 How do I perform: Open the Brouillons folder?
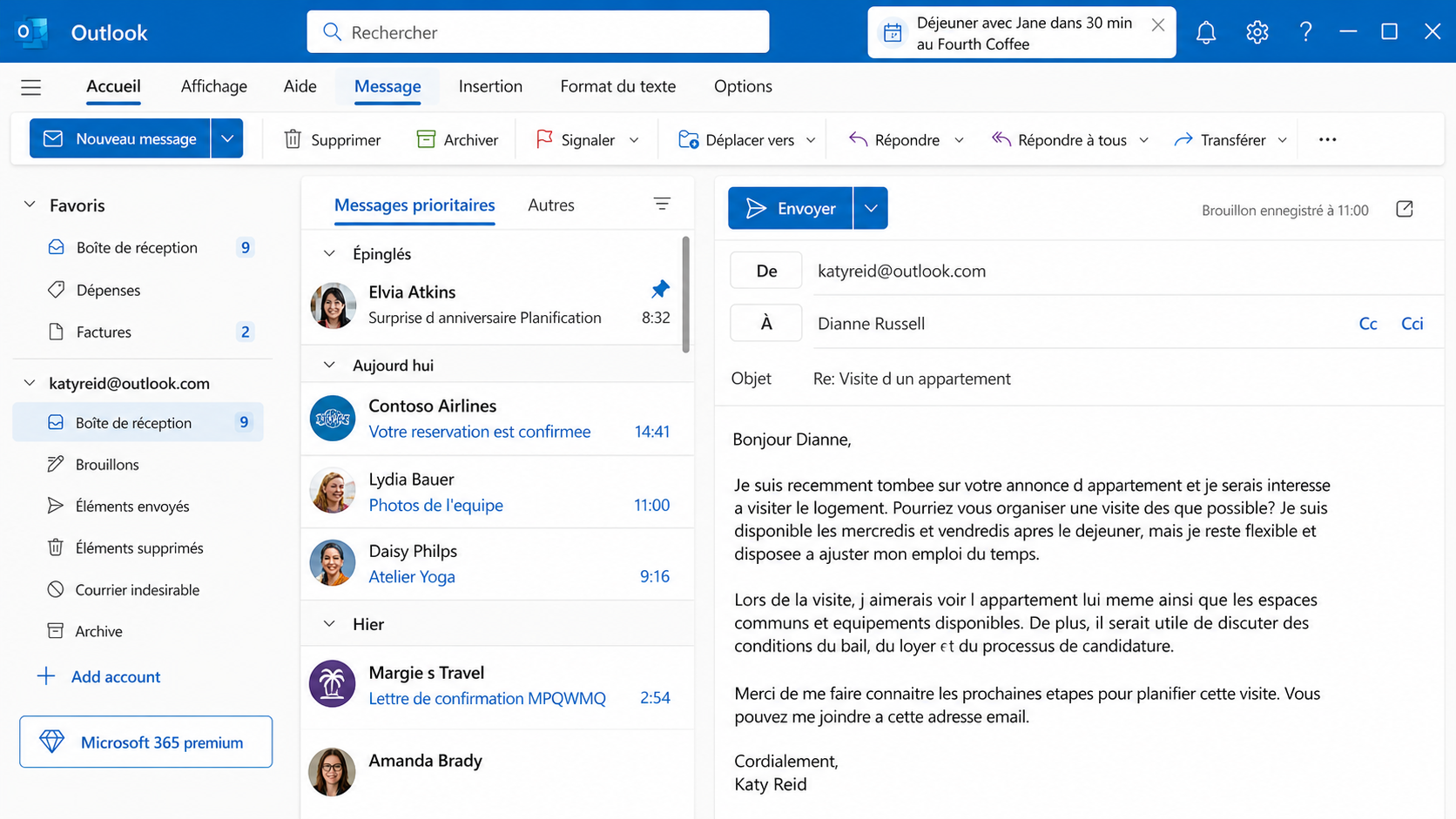(138, 464)
